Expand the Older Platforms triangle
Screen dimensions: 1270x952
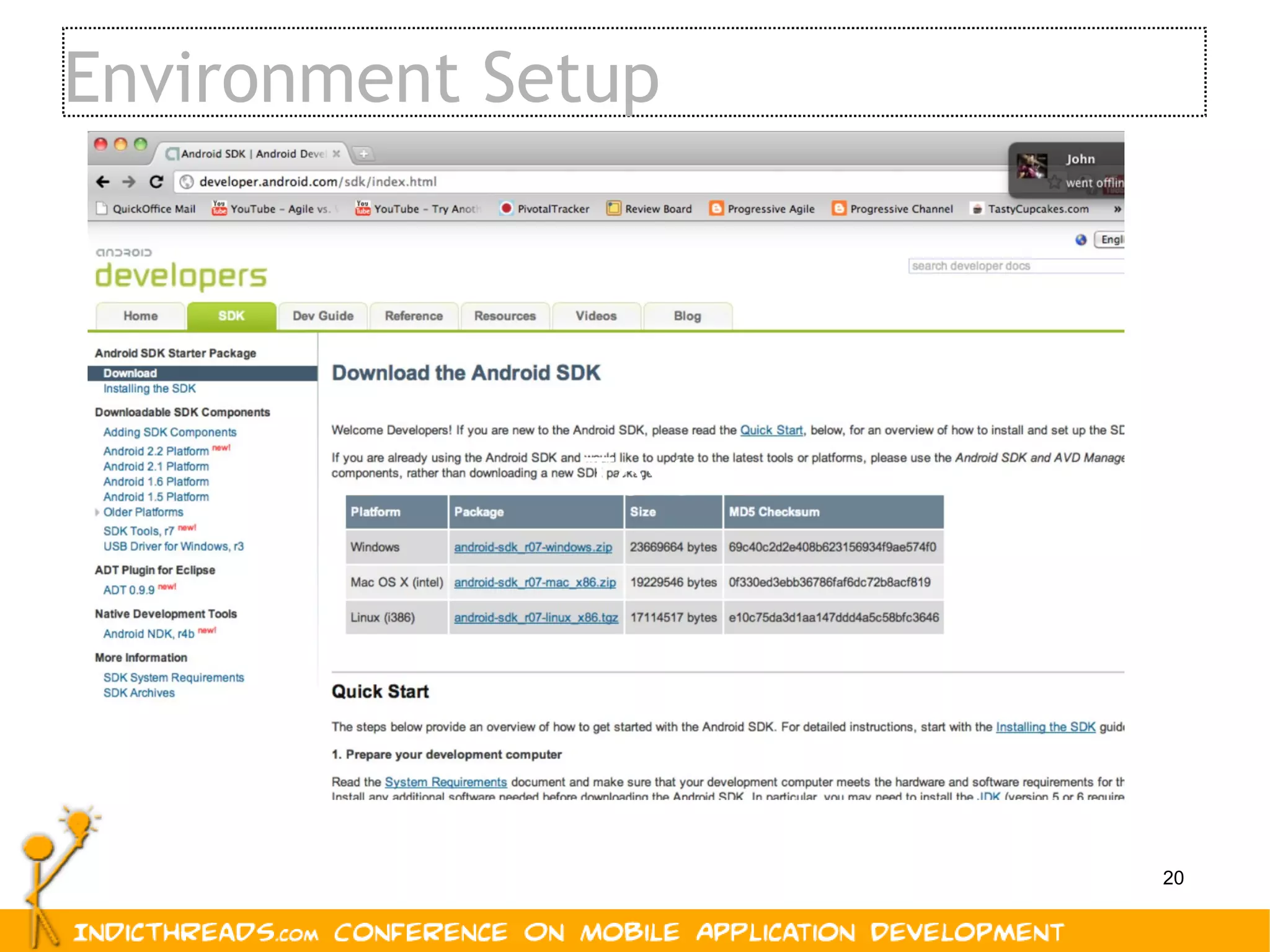click(x=97, y=512)
